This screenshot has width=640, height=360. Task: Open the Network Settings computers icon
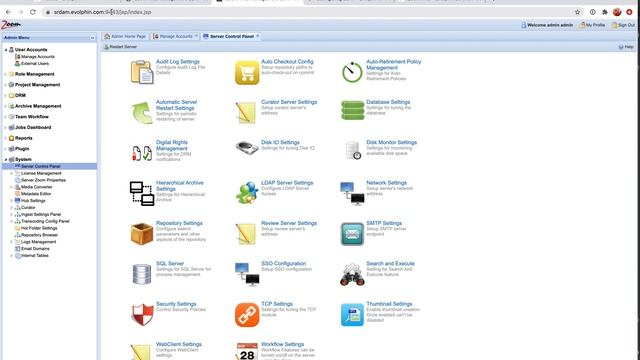352,193
